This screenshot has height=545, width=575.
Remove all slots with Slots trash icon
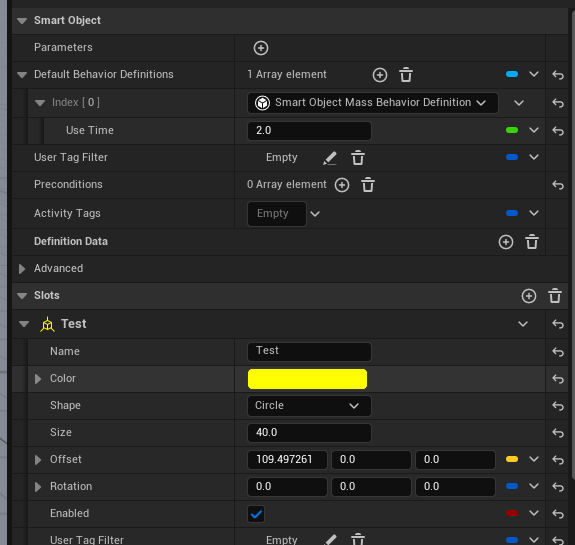554,296
